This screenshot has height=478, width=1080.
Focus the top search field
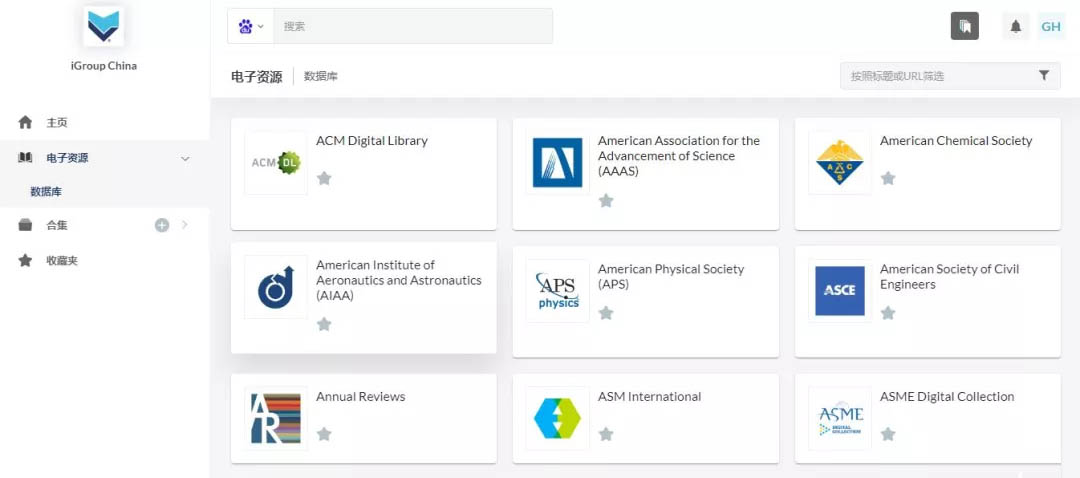413,26
